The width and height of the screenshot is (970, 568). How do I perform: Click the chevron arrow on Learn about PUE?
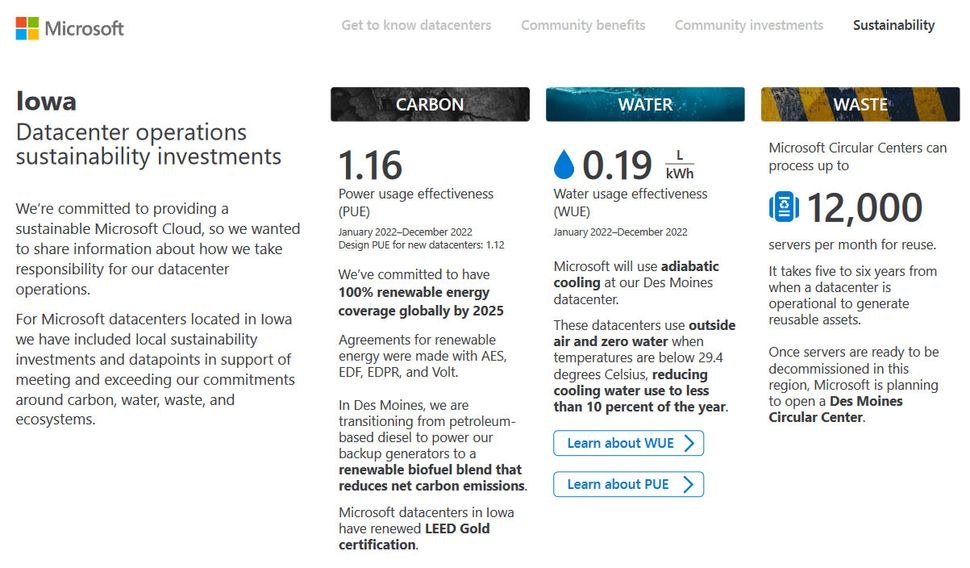[689, 484]
